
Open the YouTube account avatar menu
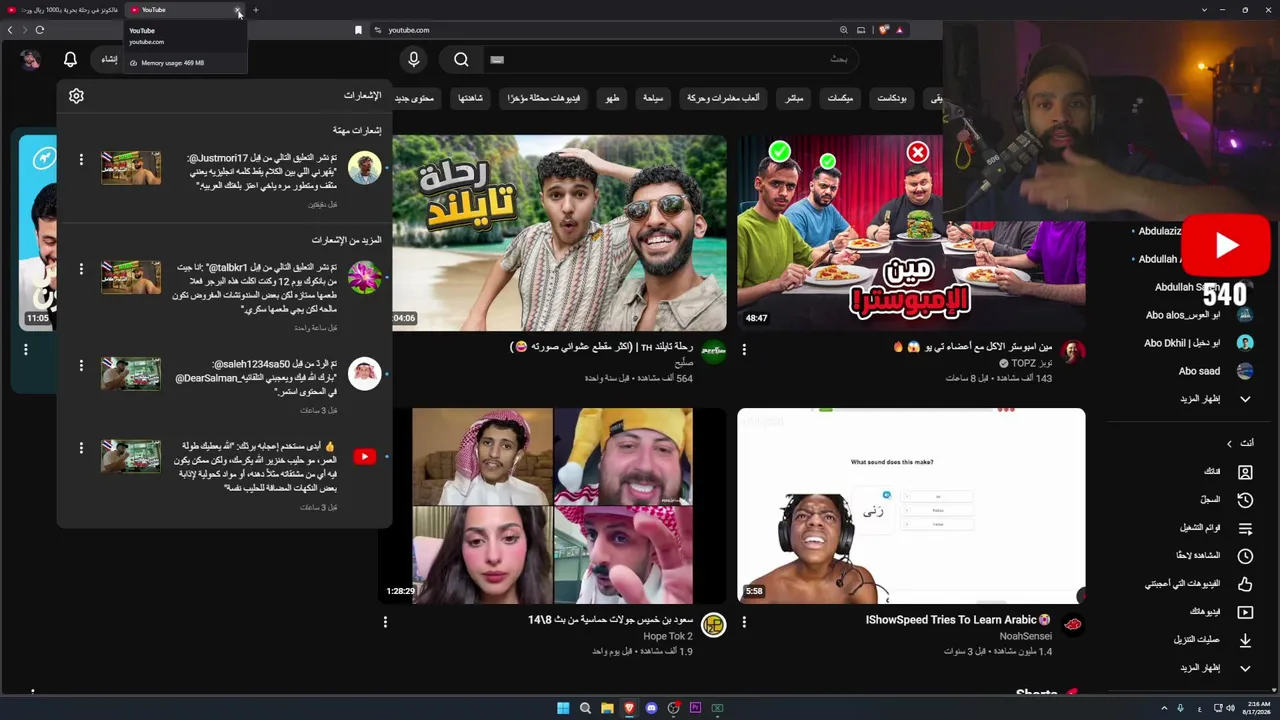(x=30, y=59)
